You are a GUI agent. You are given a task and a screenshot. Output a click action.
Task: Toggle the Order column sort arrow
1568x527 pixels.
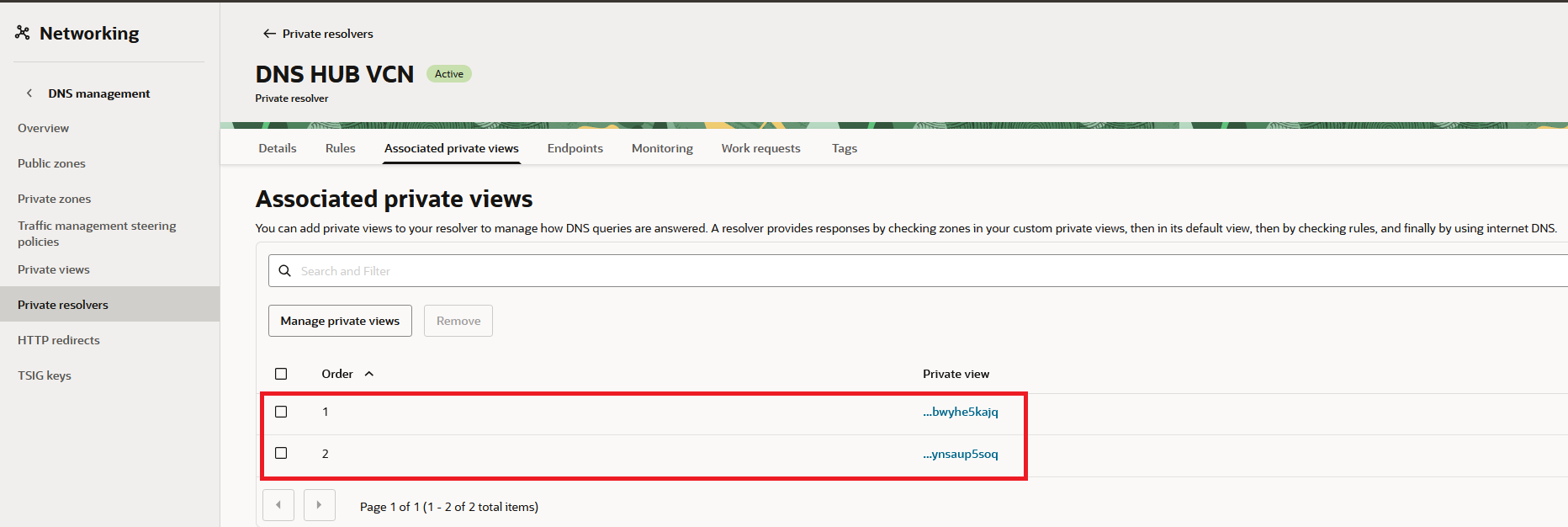(368, 374)
